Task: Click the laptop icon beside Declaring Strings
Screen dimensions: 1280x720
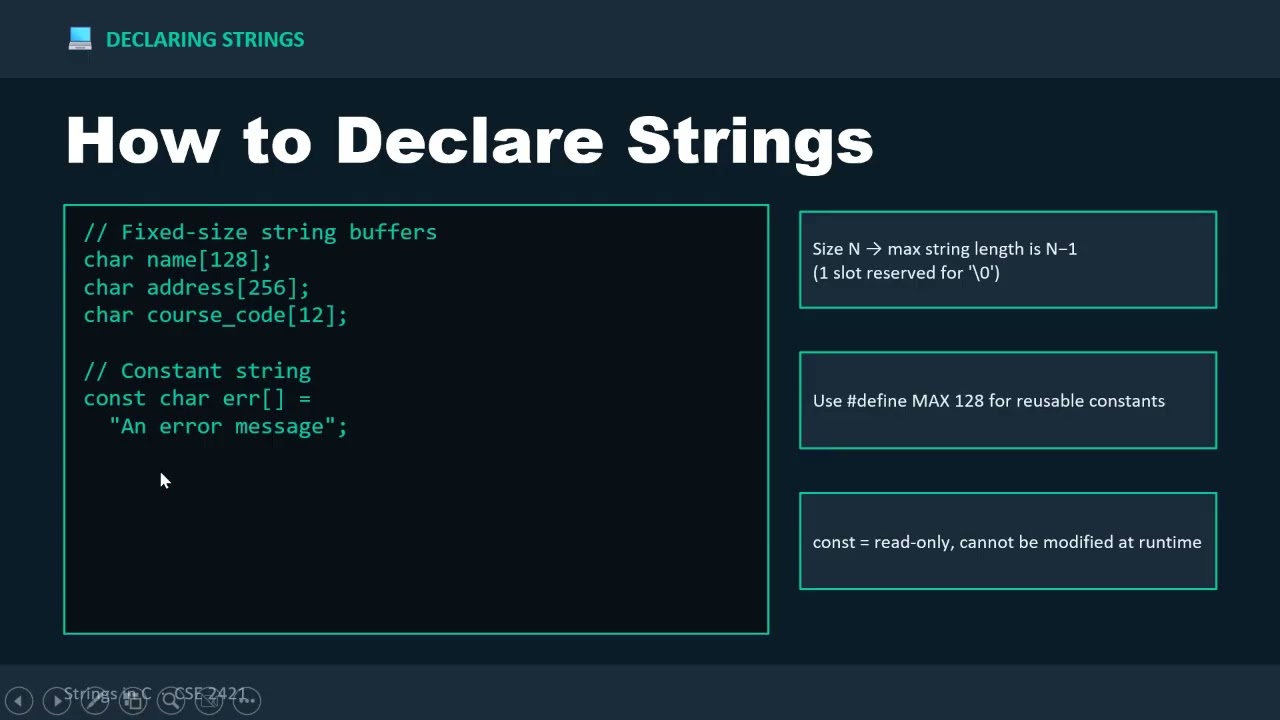Action: tap(80, 39)
